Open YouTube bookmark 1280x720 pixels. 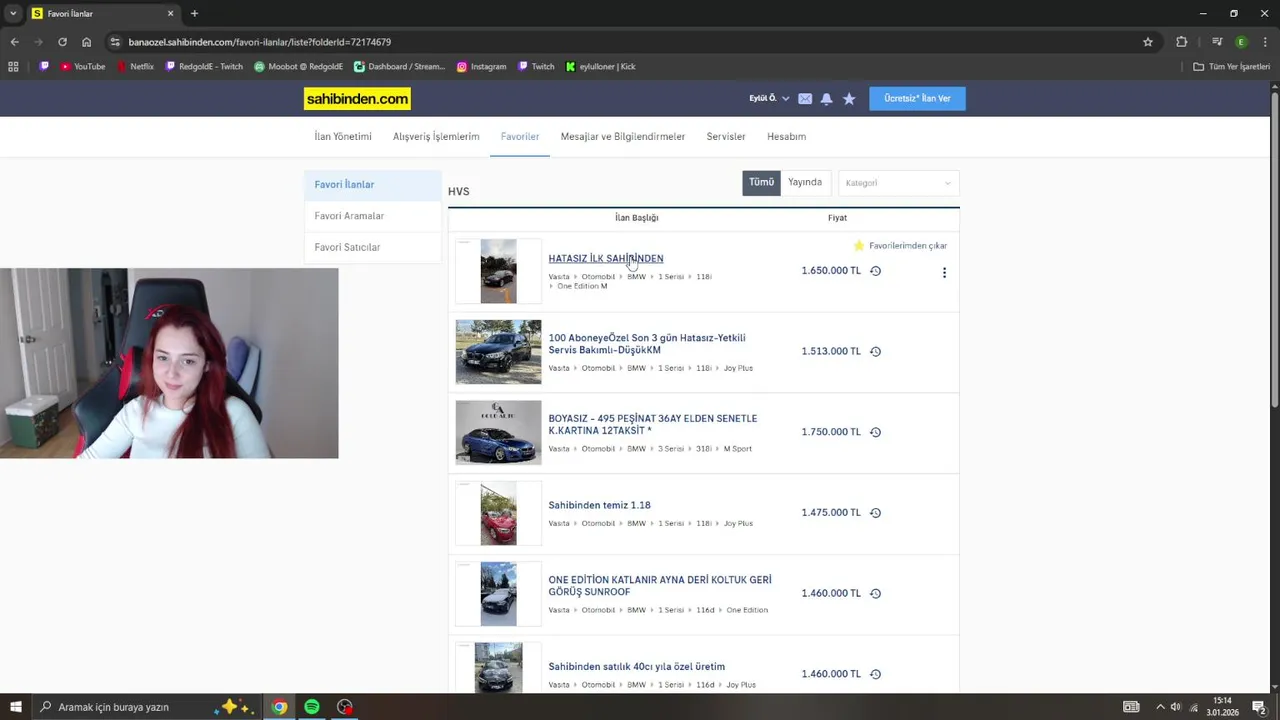click(x=82, y=67)
